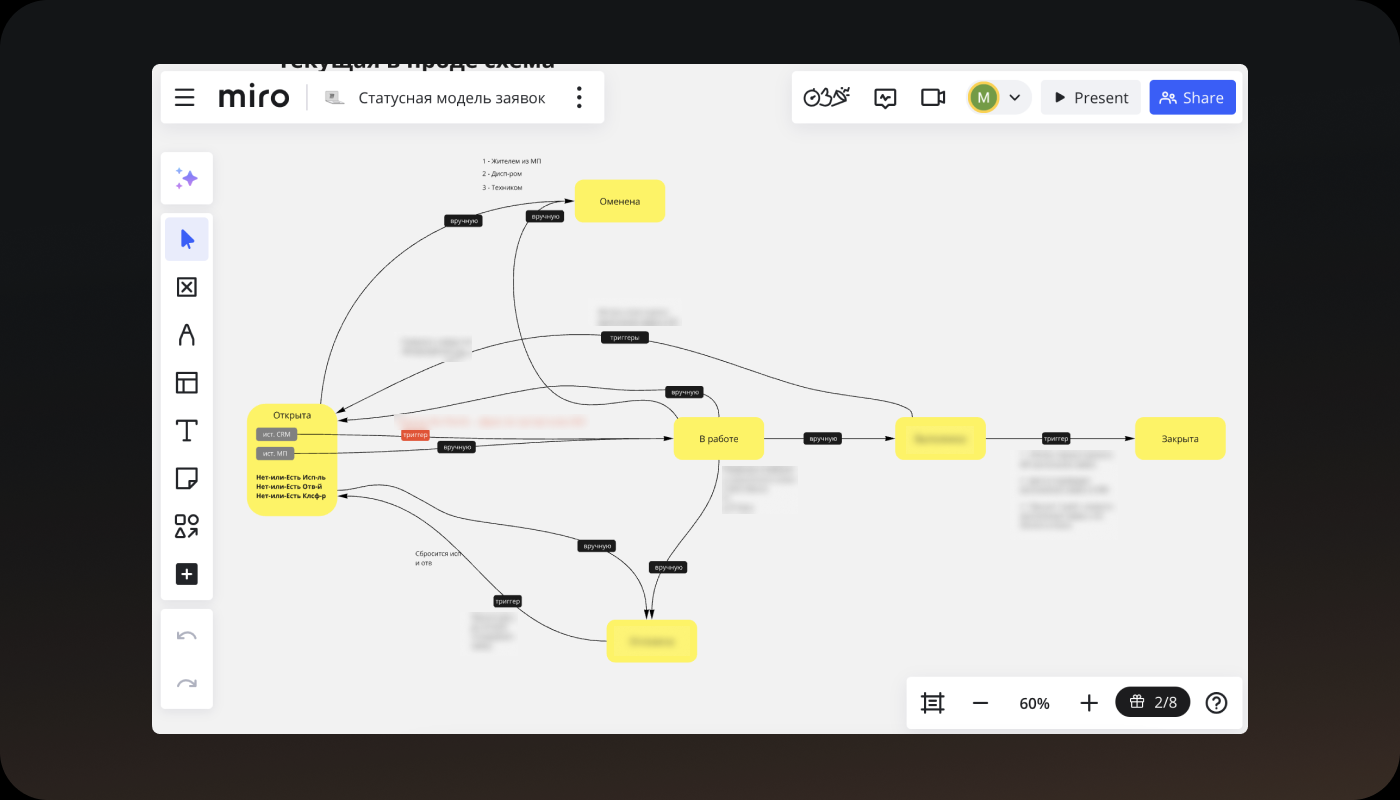The image size is (1400, 800).
Task: Open the 60% zoom level menu
Action: point(1034,703)
